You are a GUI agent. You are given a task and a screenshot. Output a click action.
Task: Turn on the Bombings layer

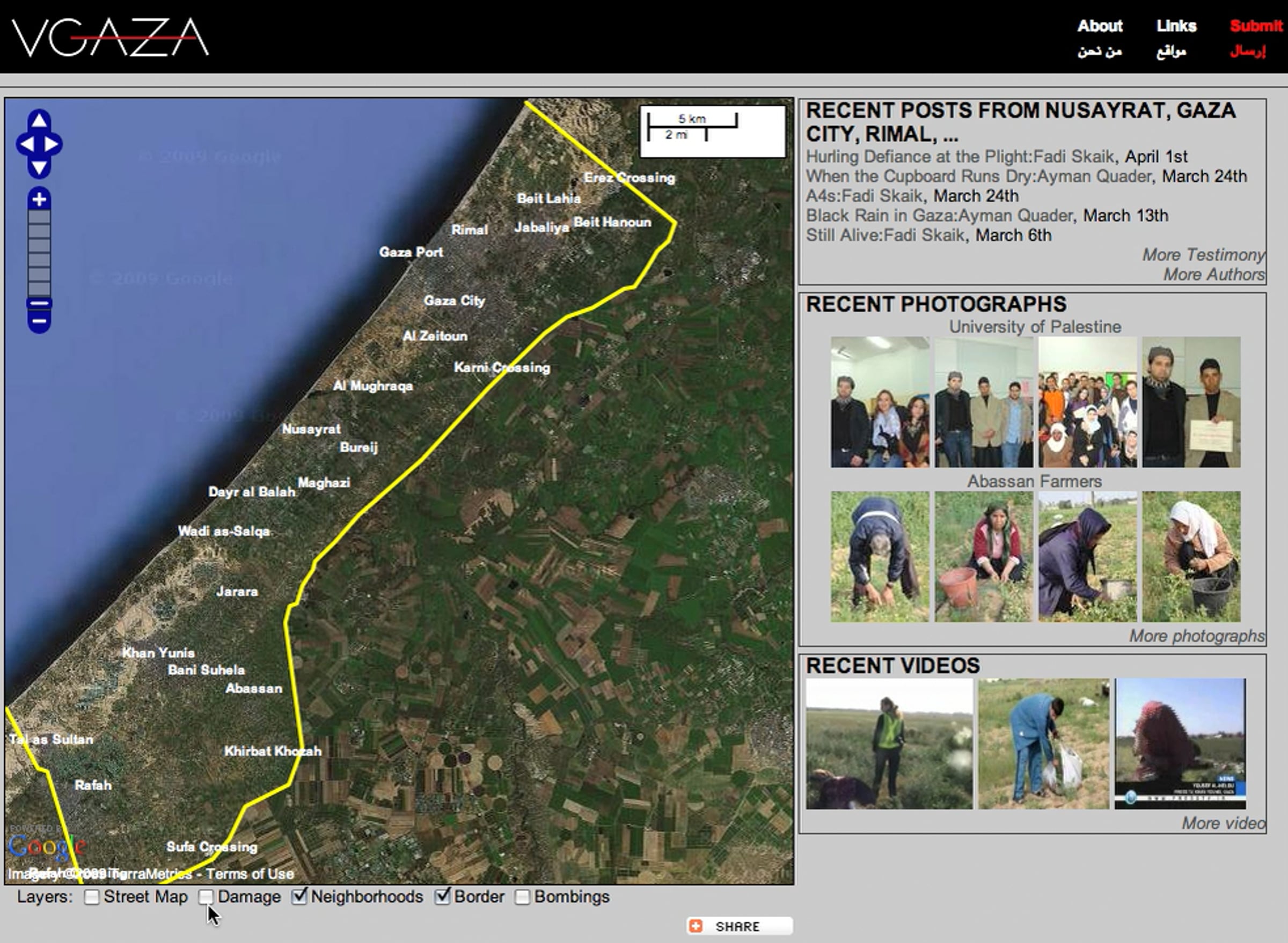tap(522, 897)
